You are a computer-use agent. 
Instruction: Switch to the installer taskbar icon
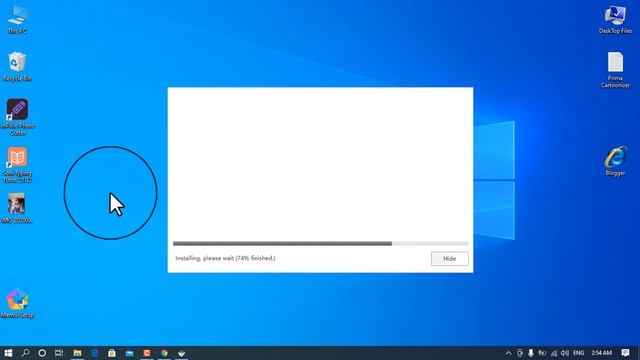pyautogui.click(x=182, y=353)
